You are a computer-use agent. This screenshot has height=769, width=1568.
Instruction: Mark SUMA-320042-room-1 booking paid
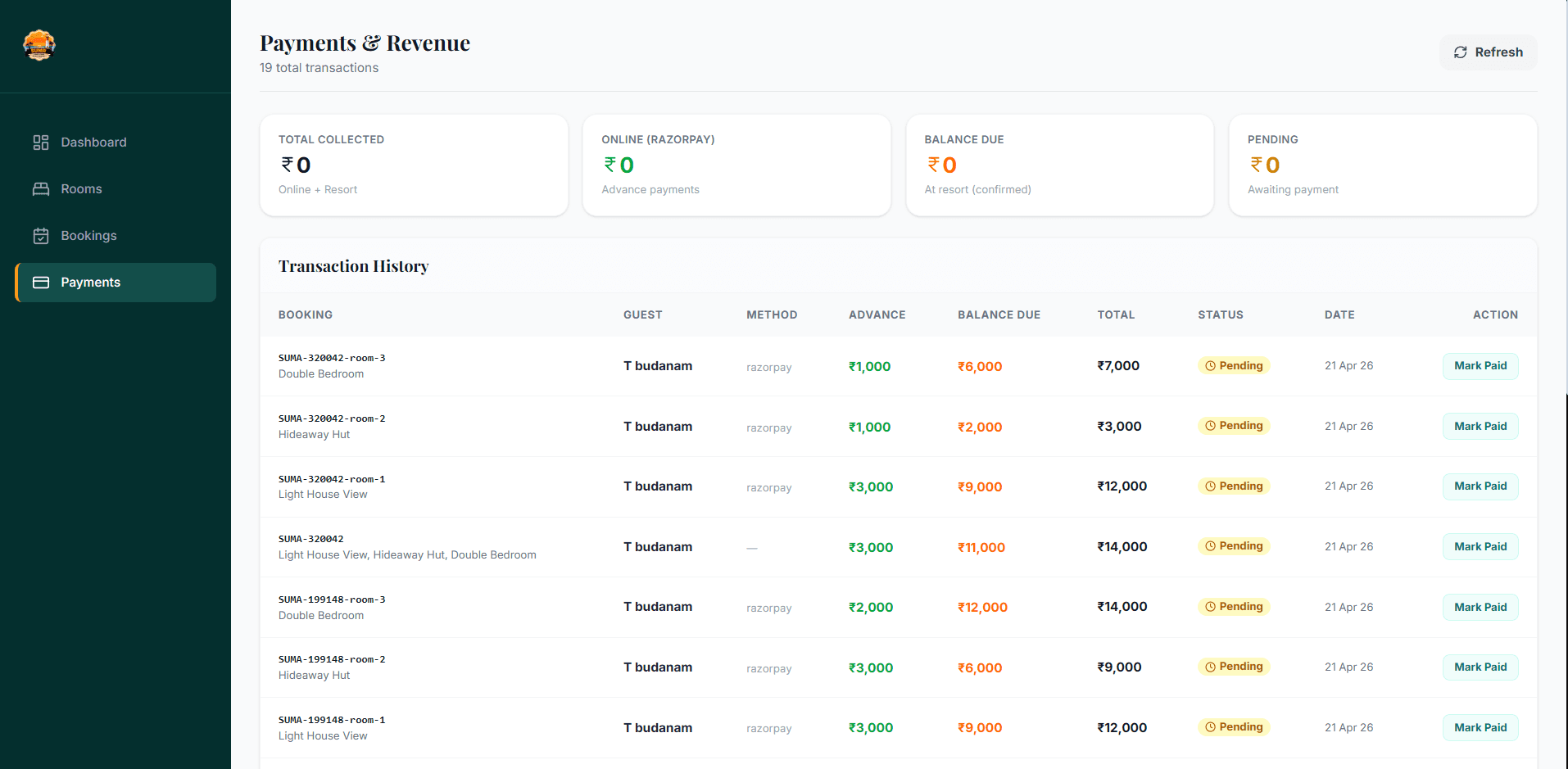pos(1480,486)
